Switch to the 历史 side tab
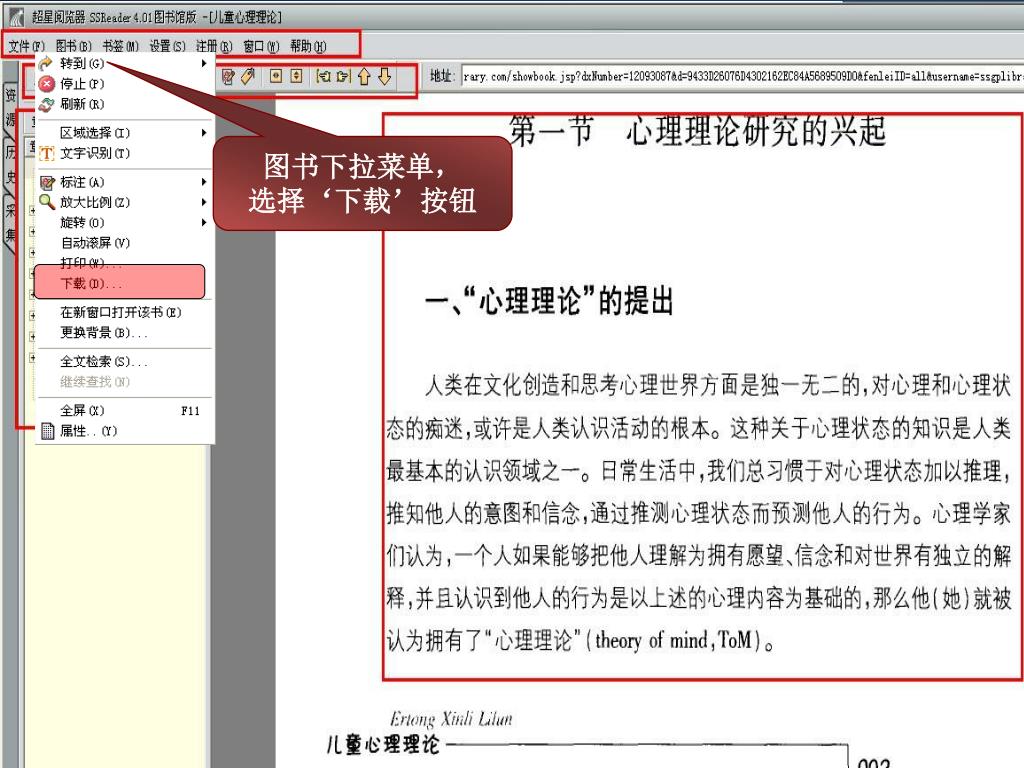This screenshot has height=768, width=1024. [x=10, y=166]
